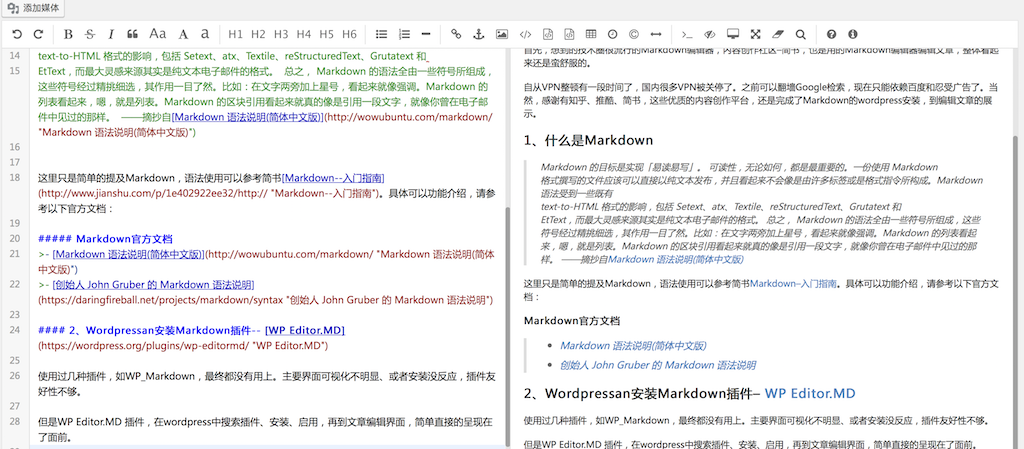Click the Undo arrow icon
This screenshot has width=1024, height=449.
pos(17,34)
